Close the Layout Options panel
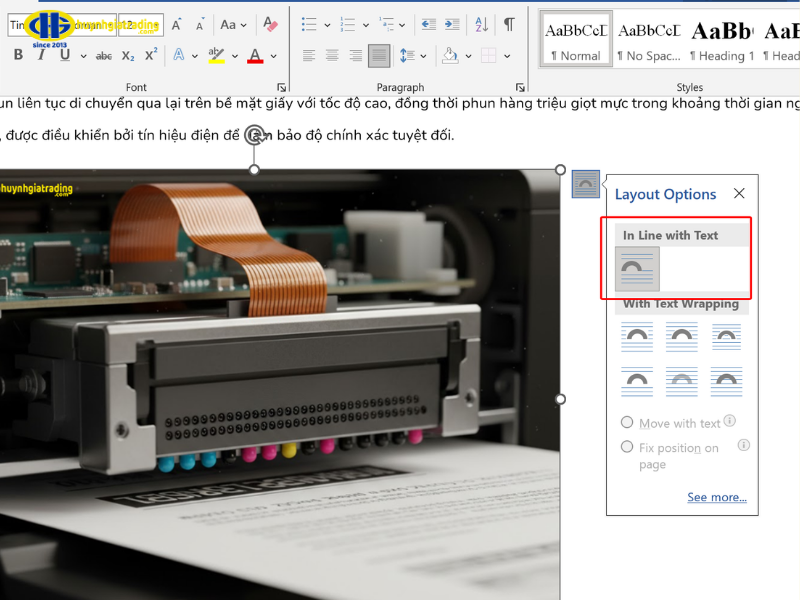The image size is (800, 600). pos(739,194)
